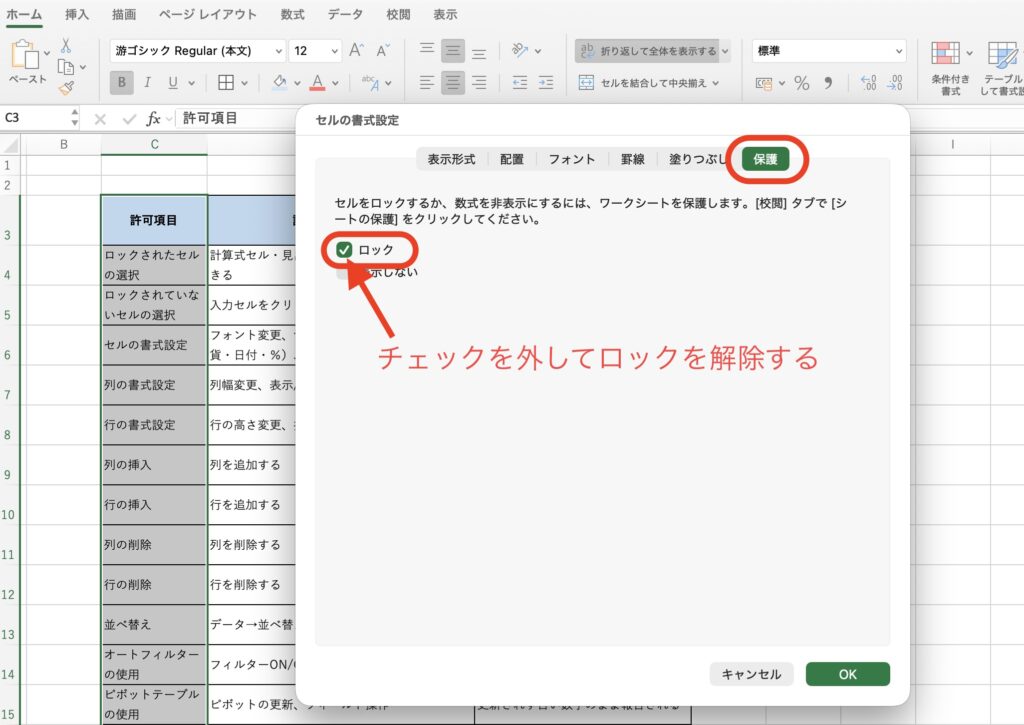Screen dimensions: 1024x725
Task: Toggle bold formatting in the ribbon
Action: click(x=121, y=82)
